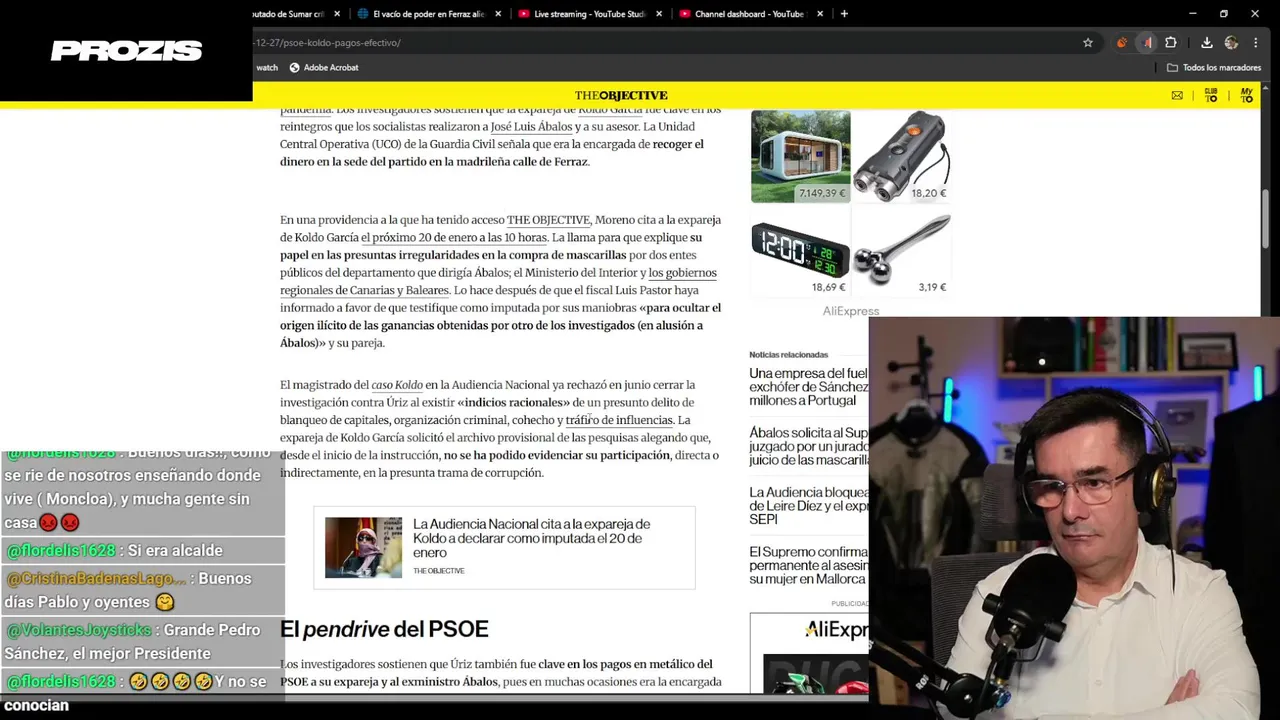This screenshot has width=1280, height=720.
Task: Open the 'José Luis Ábalos' link
Action: click(x=531, y=127)
